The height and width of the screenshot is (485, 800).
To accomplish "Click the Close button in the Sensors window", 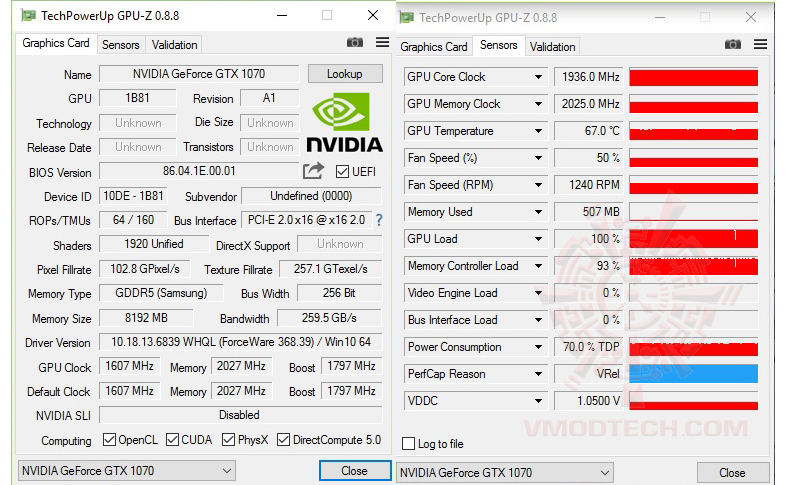I will click(x=732, y=472).
